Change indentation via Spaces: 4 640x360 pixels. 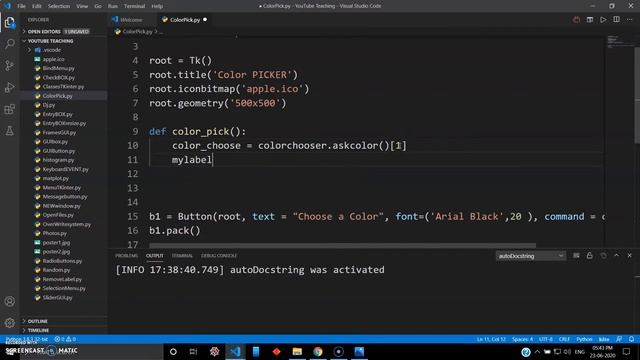pyautogui.click(x=522, y=339)
